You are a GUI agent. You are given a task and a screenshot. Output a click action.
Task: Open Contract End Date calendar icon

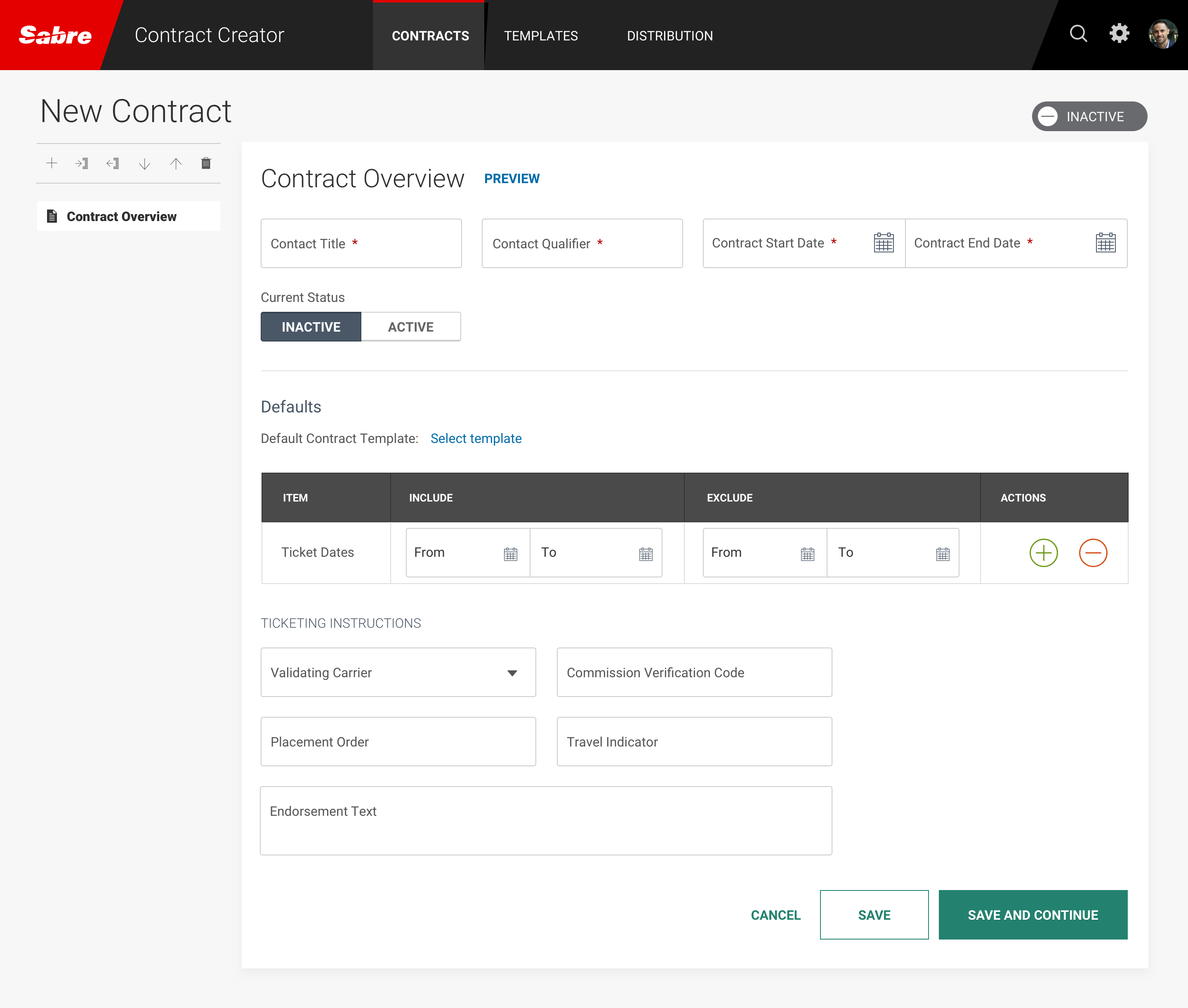1106,242
